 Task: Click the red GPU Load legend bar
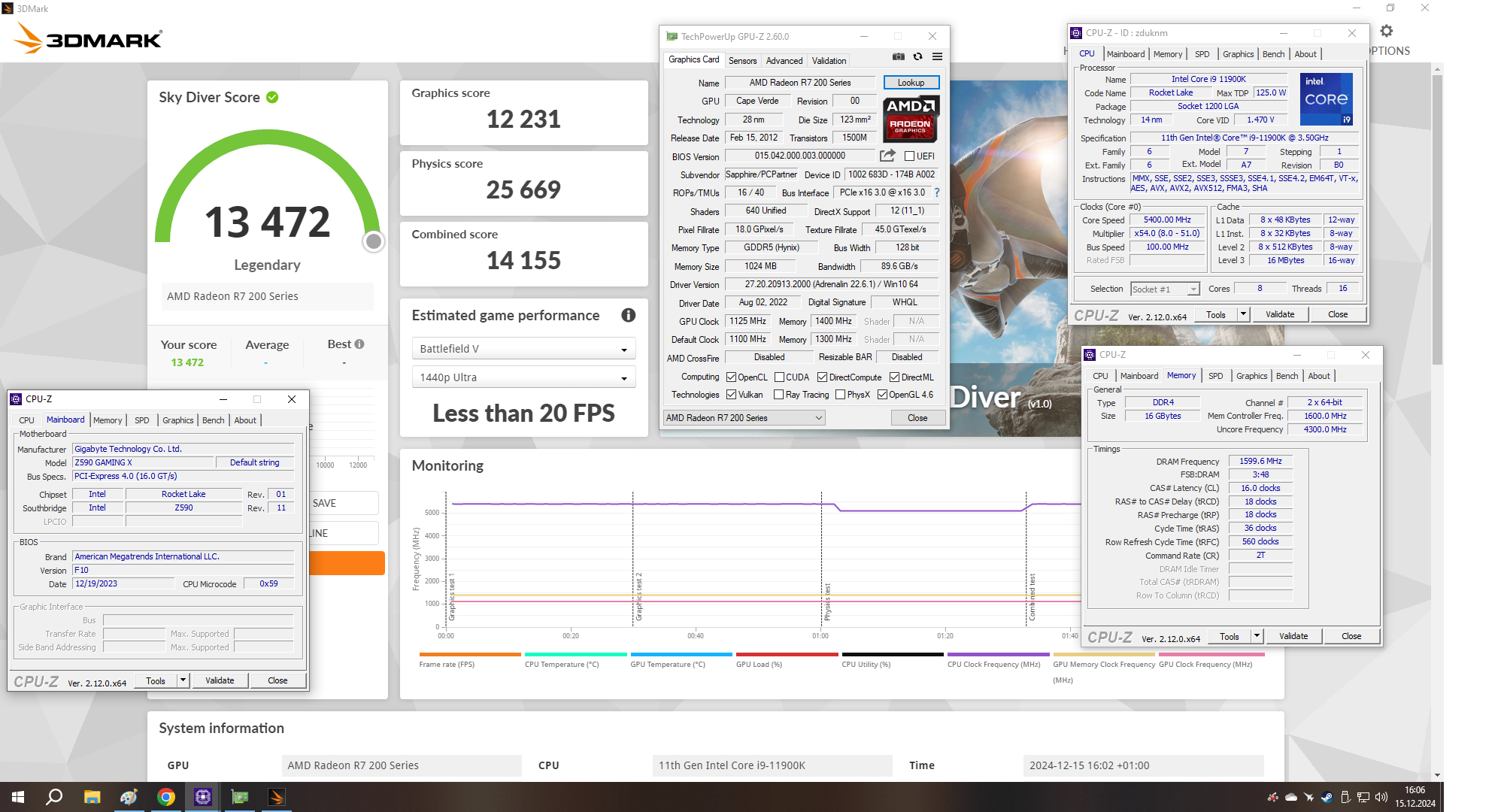click(787, 654)
